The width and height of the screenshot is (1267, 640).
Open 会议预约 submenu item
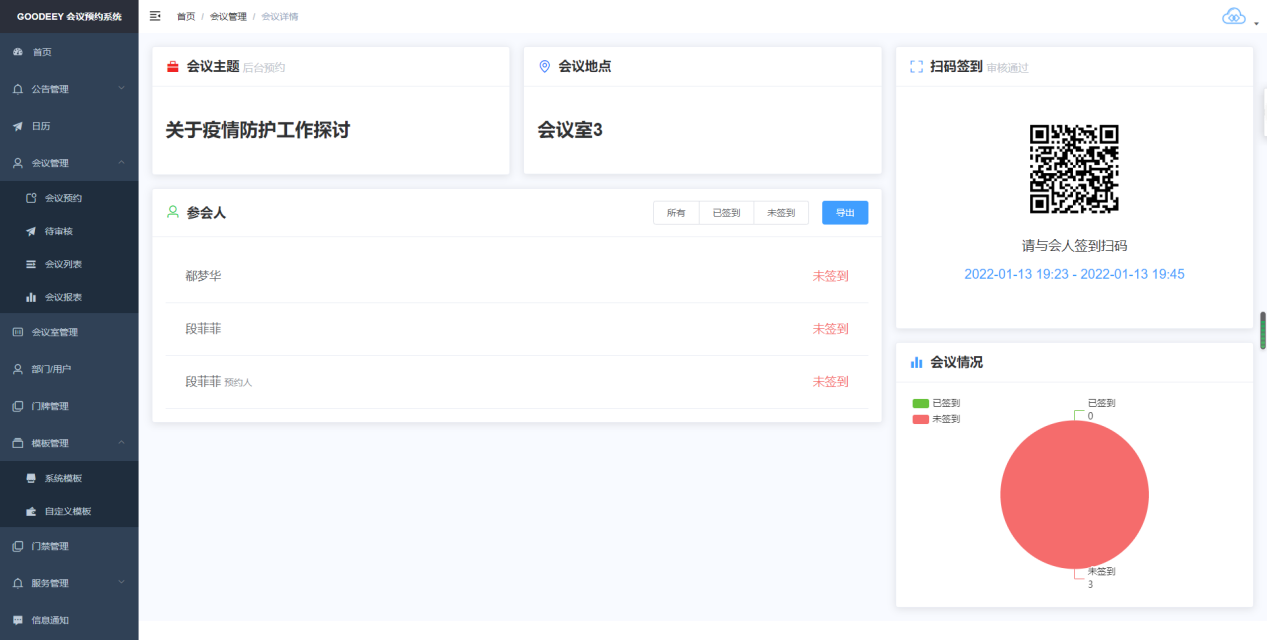pos(69,198)
